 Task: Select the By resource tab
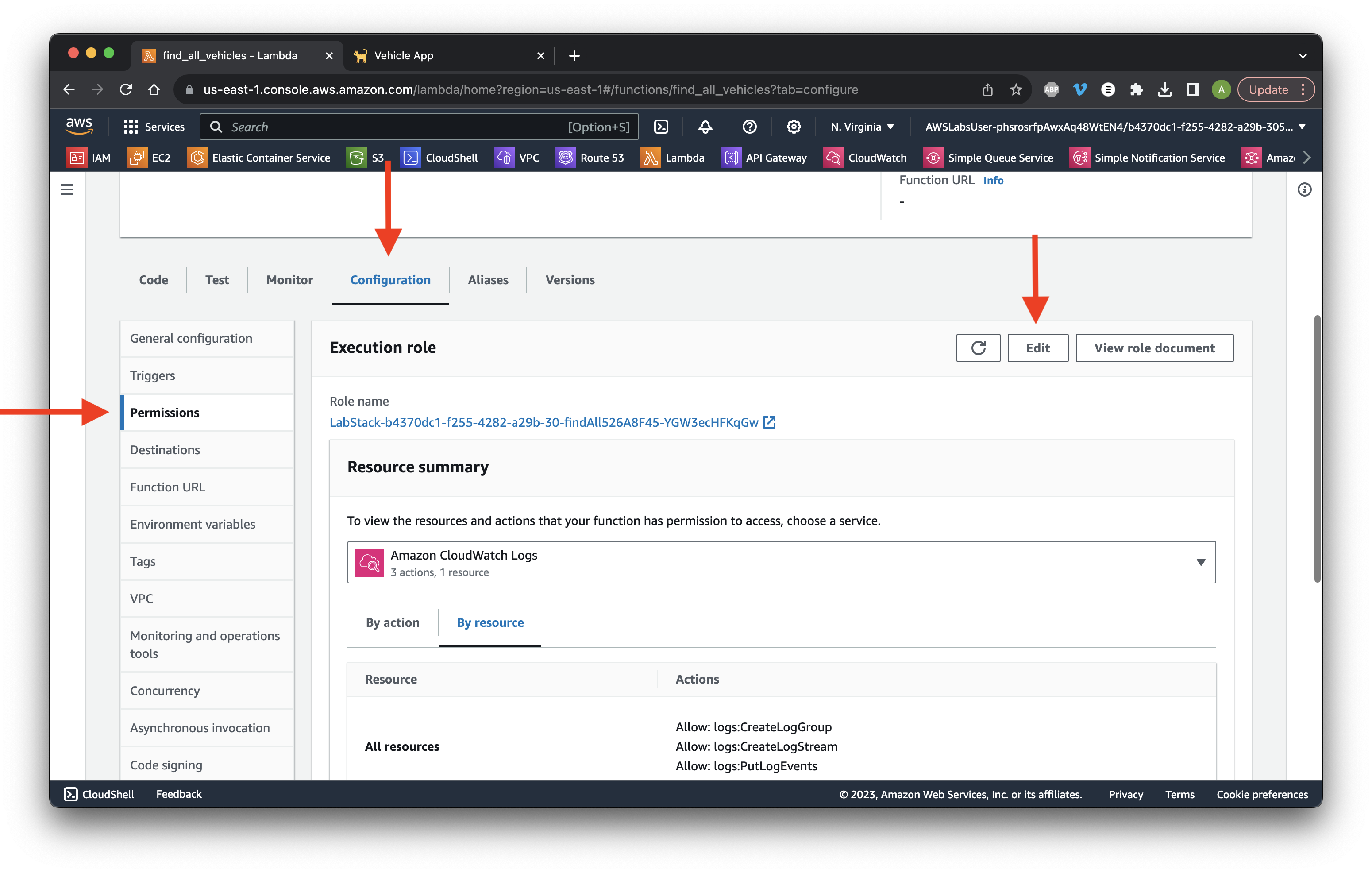(490, 623)
